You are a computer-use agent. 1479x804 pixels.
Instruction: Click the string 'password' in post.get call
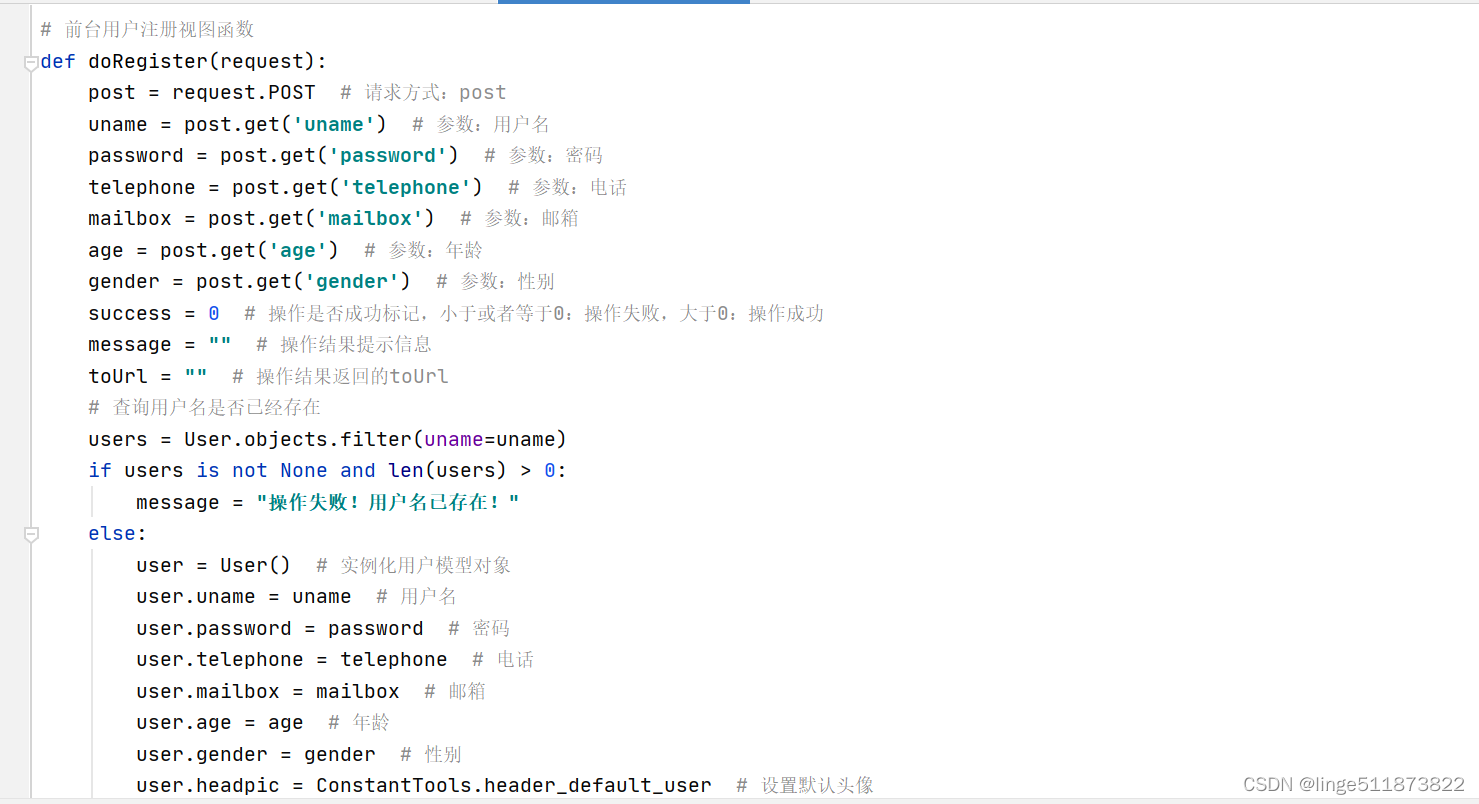click(388, 155)
